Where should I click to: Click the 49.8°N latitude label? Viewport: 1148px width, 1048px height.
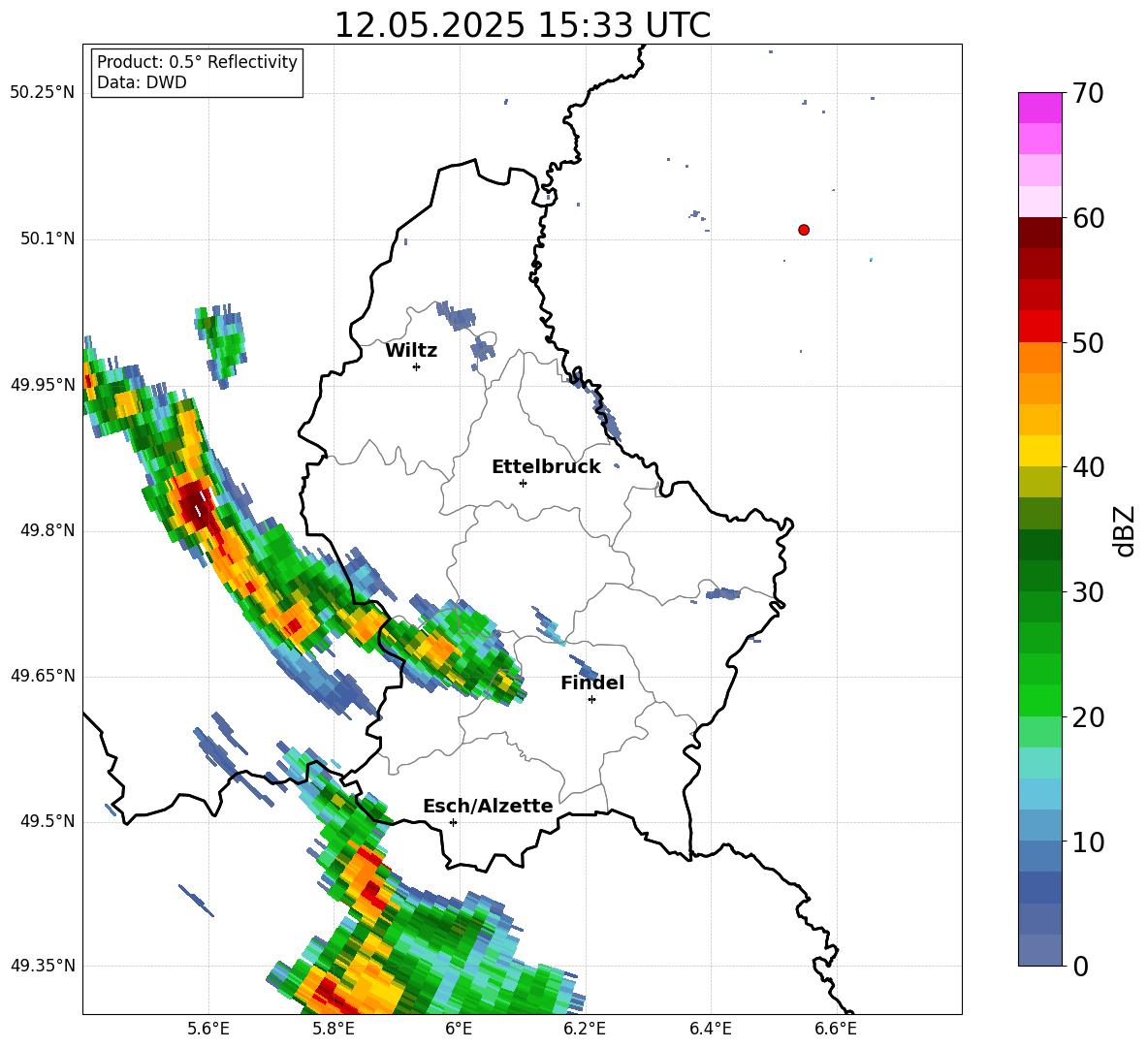click(x=48, y=530)
